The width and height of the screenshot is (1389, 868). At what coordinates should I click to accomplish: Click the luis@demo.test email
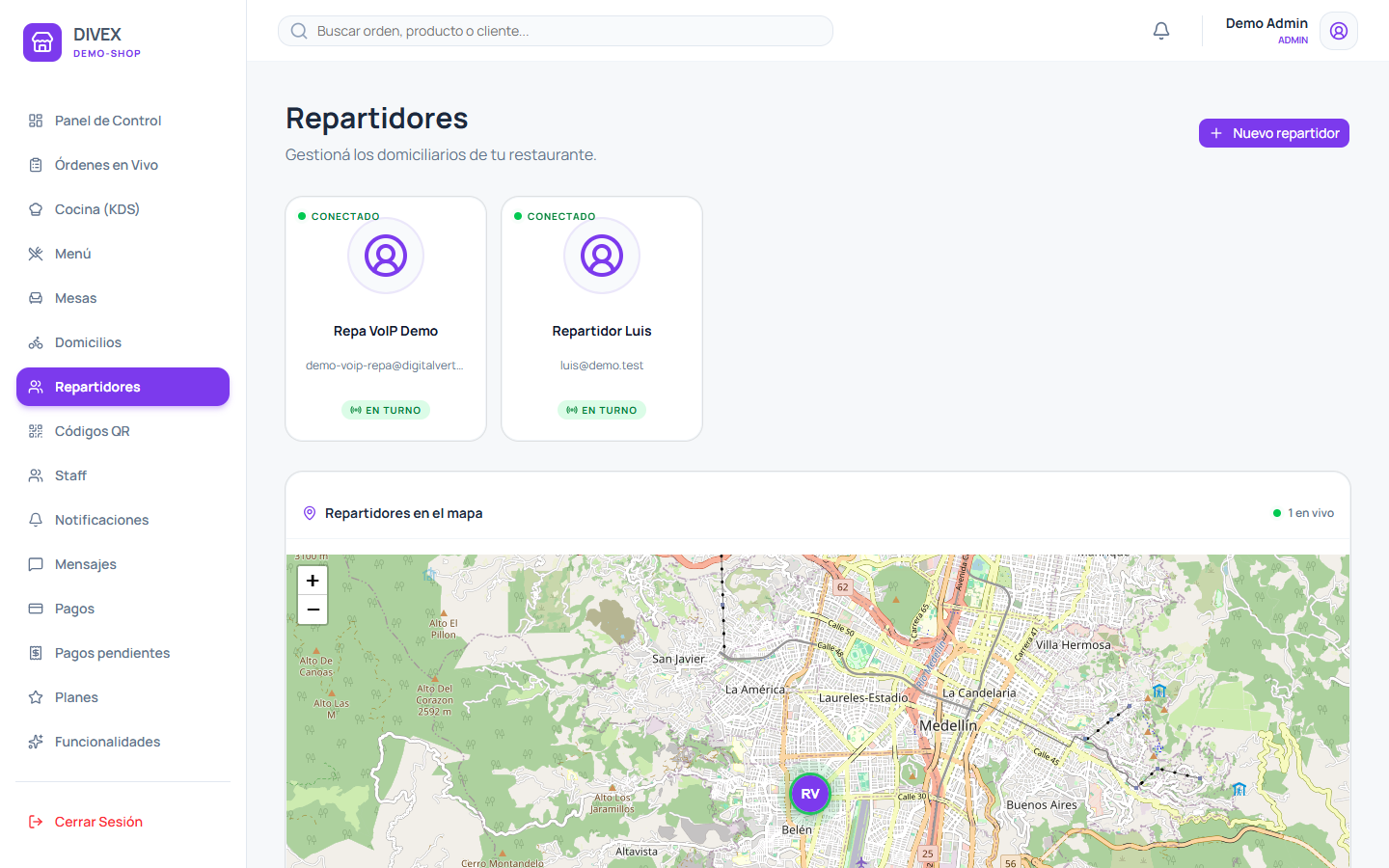(x=602, y=366)
